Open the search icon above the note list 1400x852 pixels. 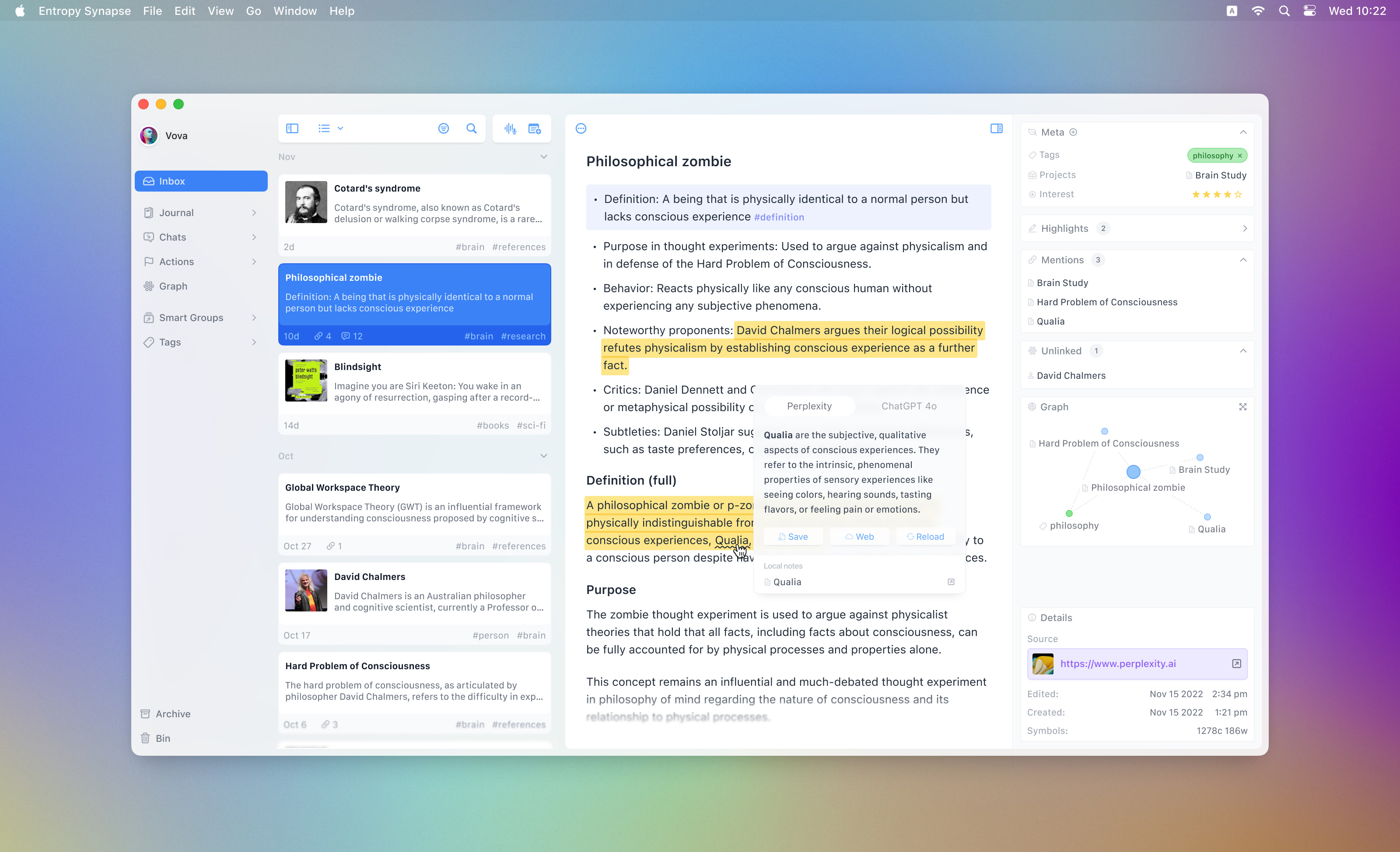point(471,128)
